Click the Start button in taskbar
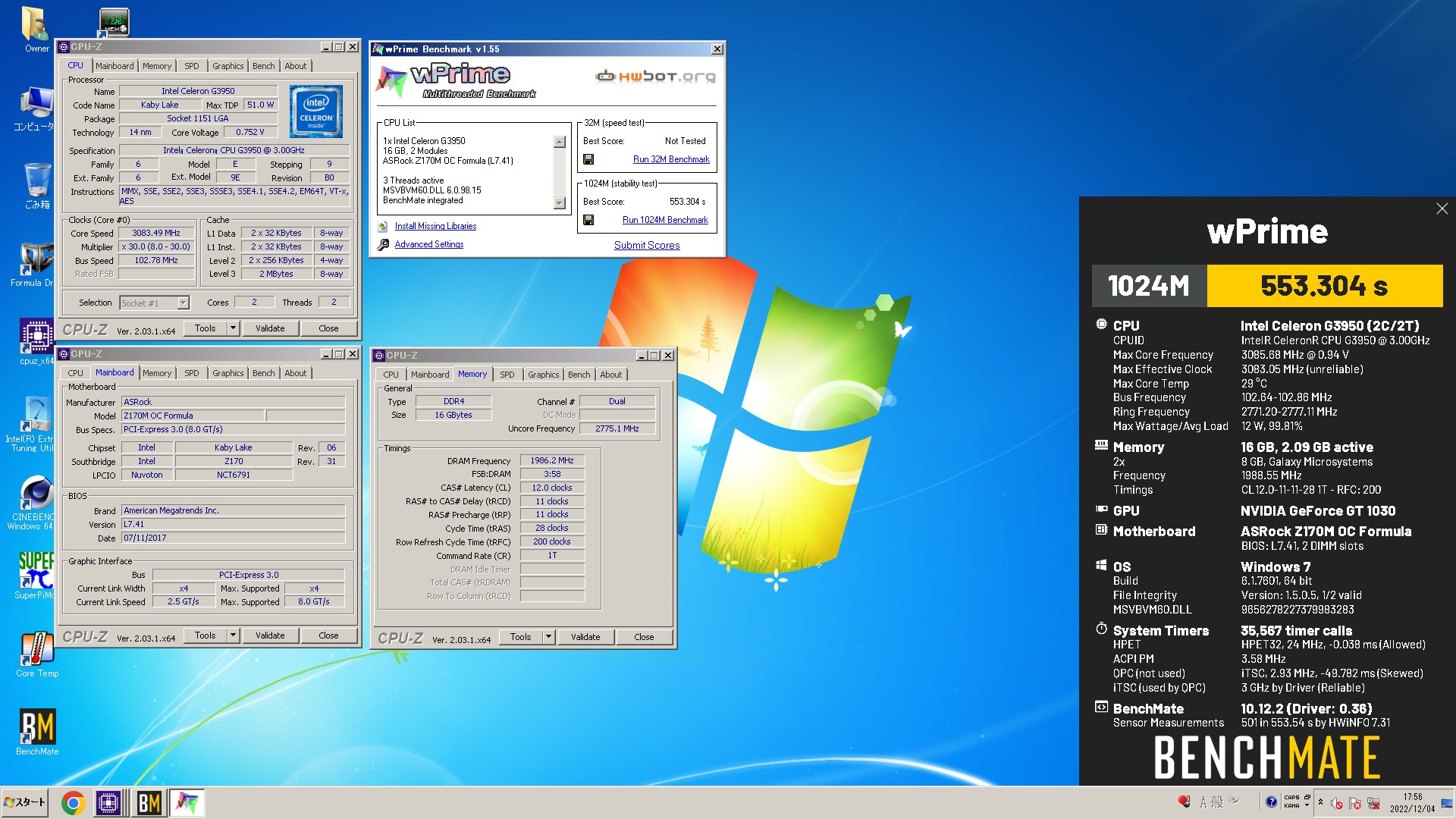The width and height of the screenshot is (1456, 819). tap(25, 803)
